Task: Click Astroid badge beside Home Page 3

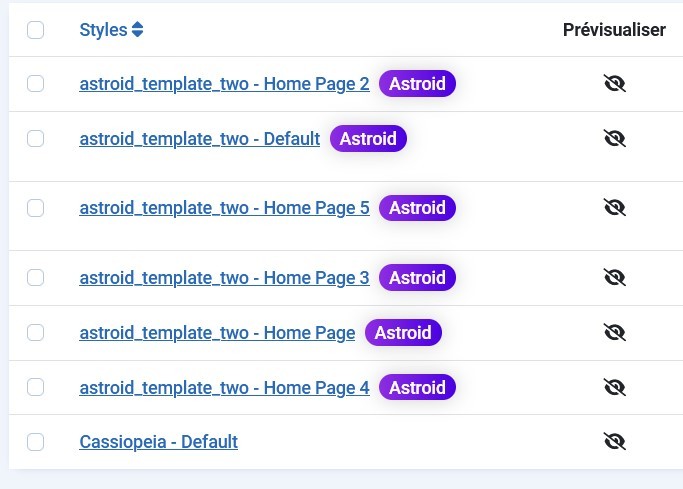Action: click(417, 277)
